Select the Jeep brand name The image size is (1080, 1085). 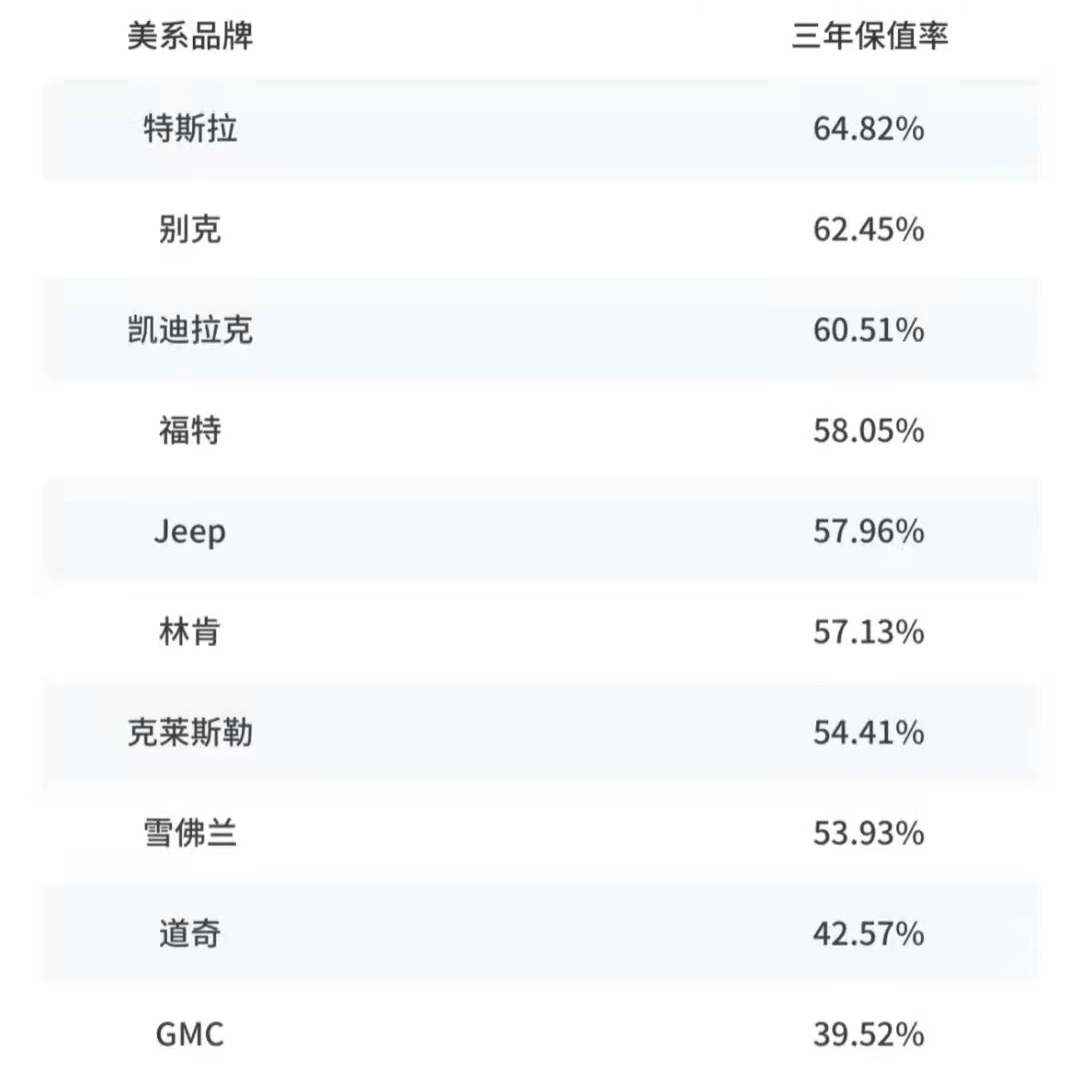point(190,532)
